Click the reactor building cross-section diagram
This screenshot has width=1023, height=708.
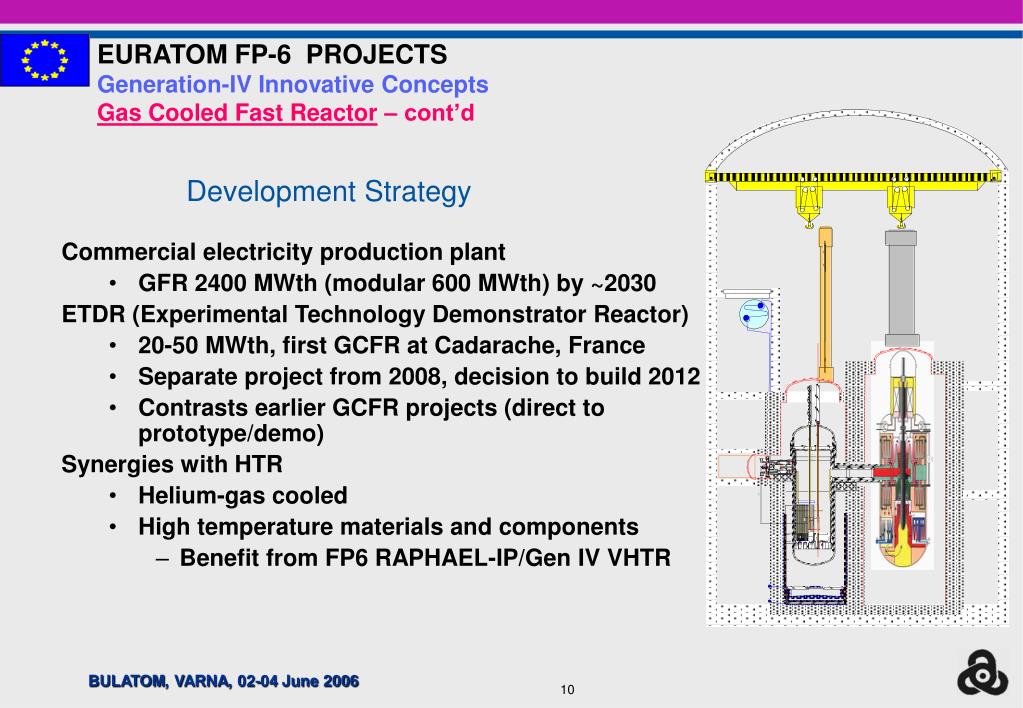(x=856, y=368)
